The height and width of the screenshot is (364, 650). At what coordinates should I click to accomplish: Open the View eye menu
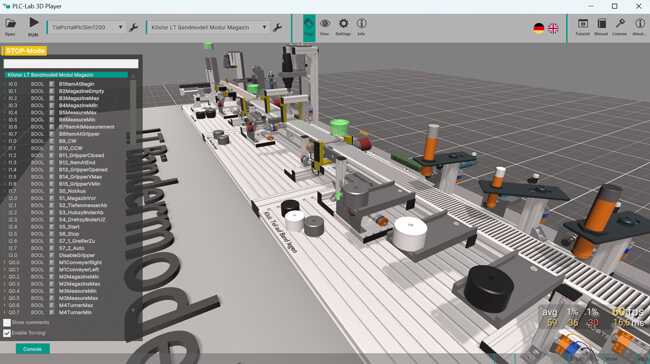click(325, 27)
